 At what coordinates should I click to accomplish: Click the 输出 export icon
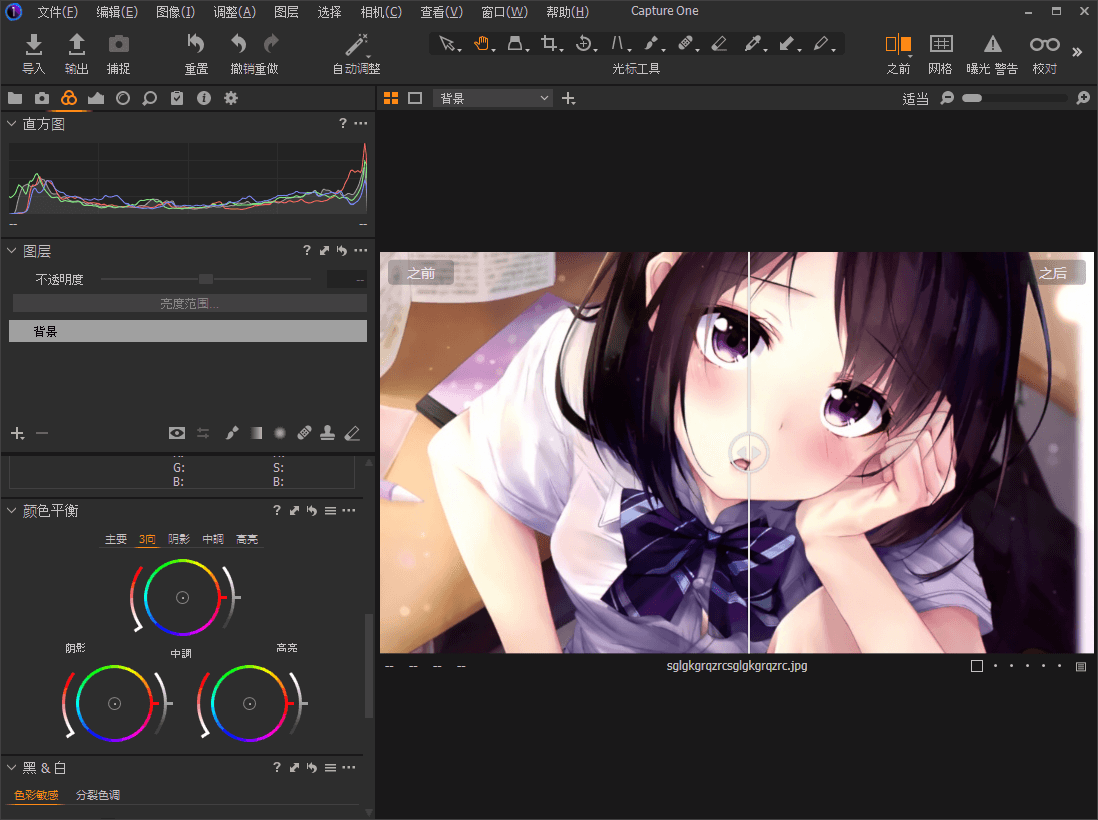[76, 44]
